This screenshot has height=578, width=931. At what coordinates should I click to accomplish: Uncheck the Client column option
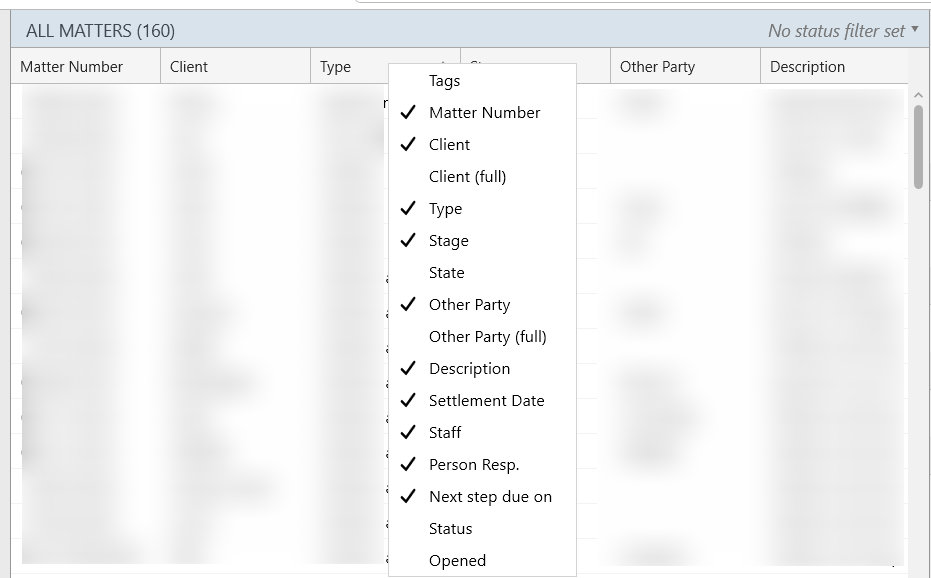tap(449, 145)
